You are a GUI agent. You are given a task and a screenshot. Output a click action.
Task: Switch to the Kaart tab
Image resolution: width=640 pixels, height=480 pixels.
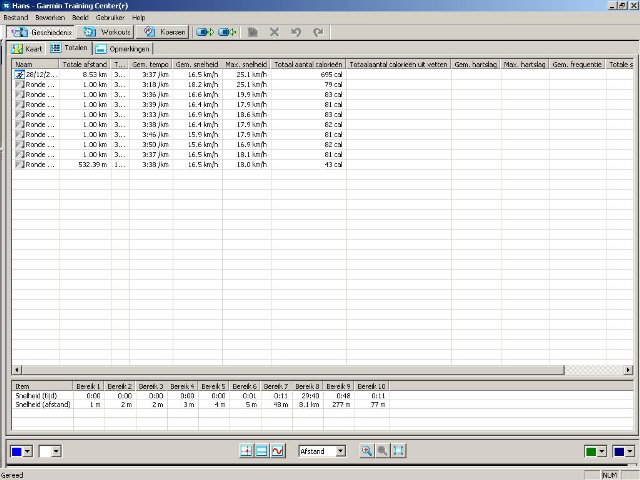pyautogui.click(x=27, y=49)
